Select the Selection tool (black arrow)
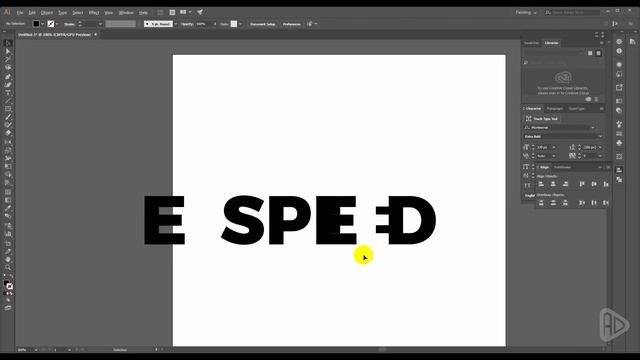 click(x=8, y=43)
